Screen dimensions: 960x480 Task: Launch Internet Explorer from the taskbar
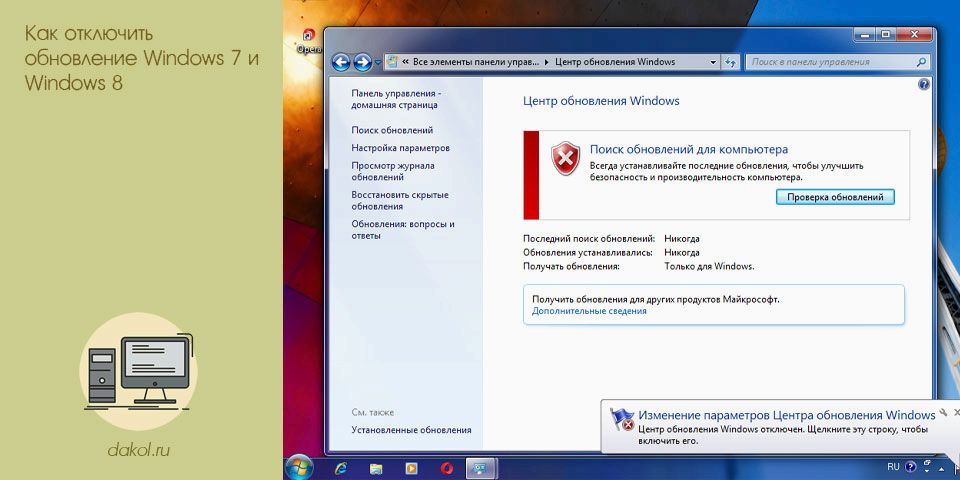pos(341,469)
